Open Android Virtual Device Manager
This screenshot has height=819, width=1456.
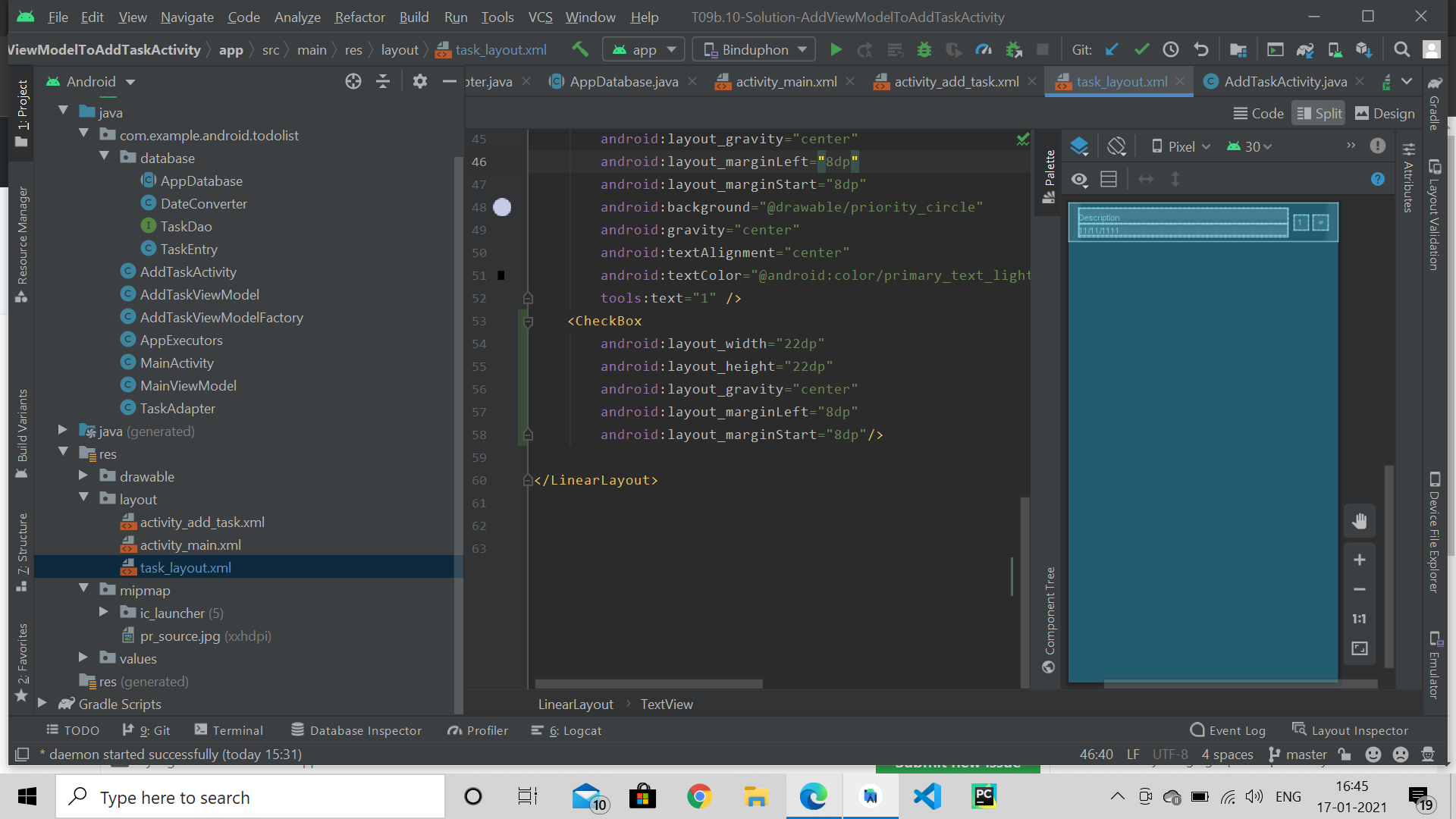[1334, 49]
